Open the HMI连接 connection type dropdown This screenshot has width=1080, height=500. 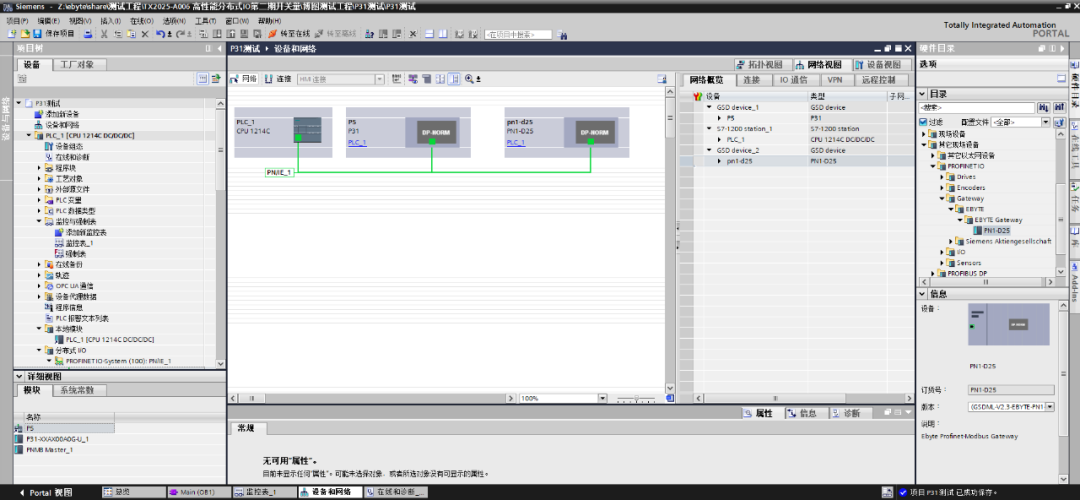click(x=380, y=79)
